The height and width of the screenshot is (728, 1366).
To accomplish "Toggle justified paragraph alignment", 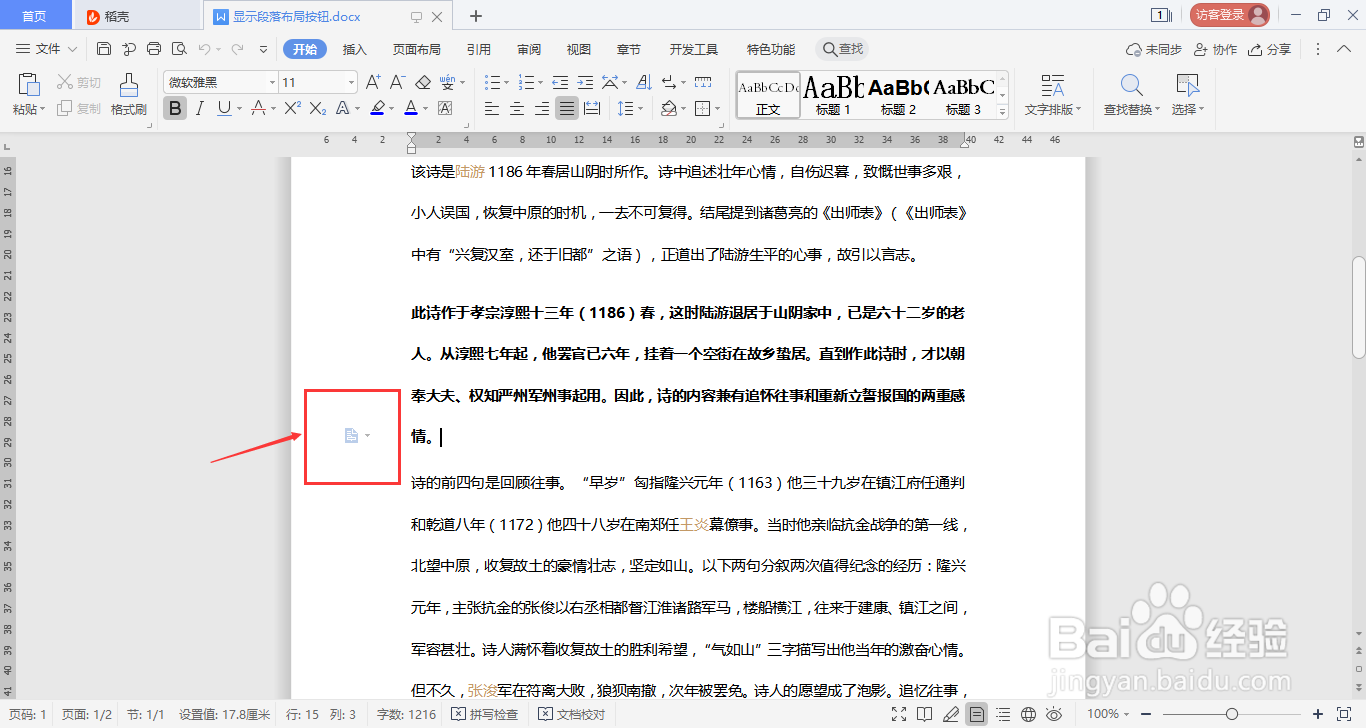I will 566,107.
